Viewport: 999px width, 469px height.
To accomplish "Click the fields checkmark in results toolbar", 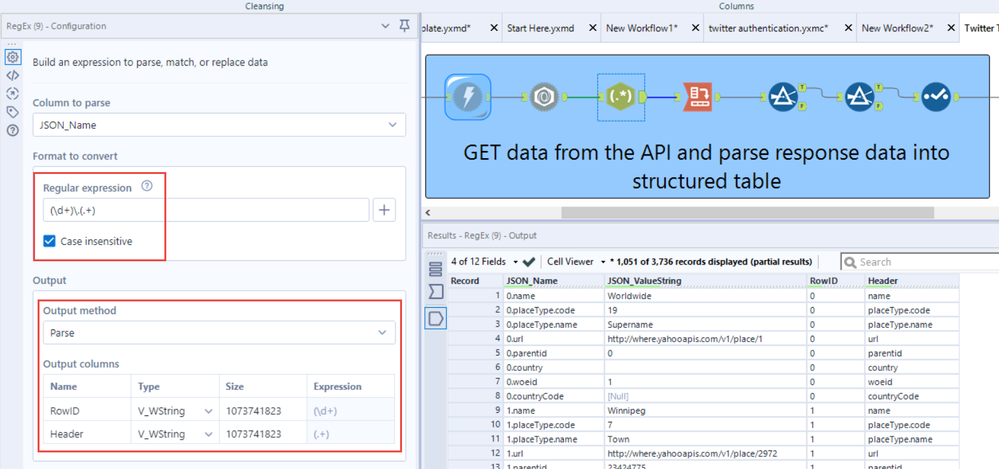I will coord(529,262).
